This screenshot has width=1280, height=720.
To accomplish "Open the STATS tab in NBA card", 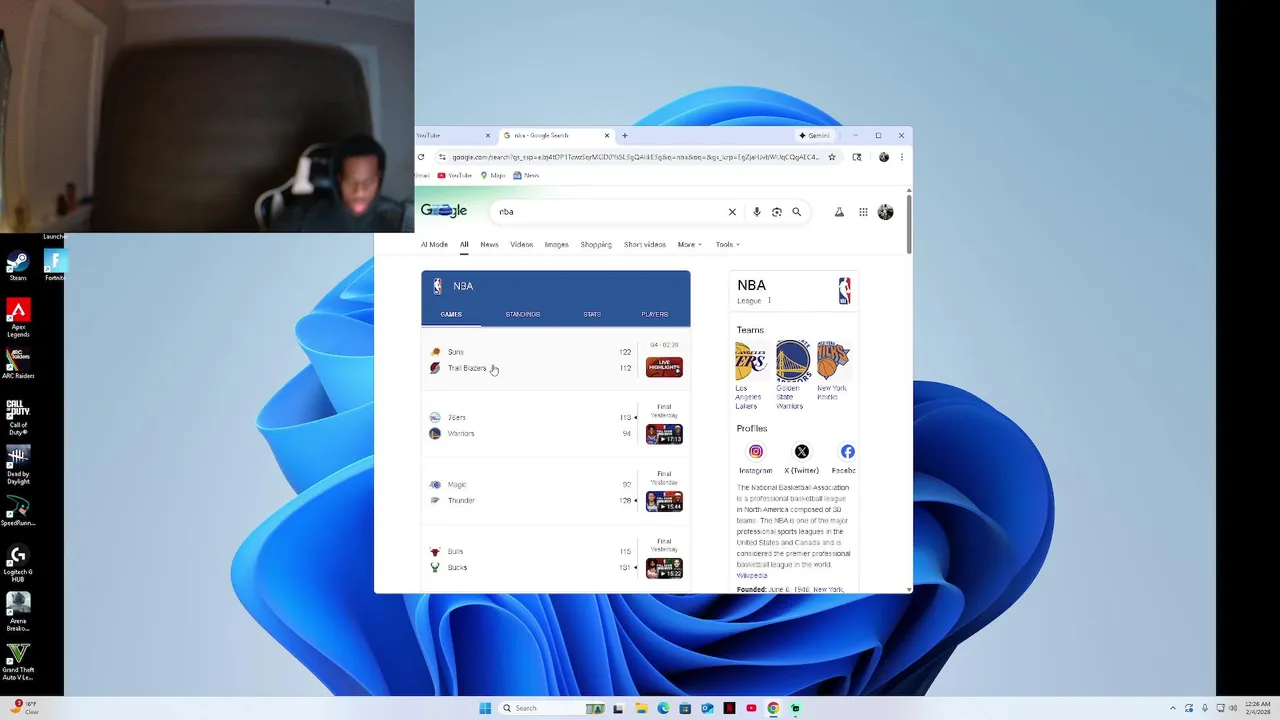I will pyautogui.click(x=592, y=314).
